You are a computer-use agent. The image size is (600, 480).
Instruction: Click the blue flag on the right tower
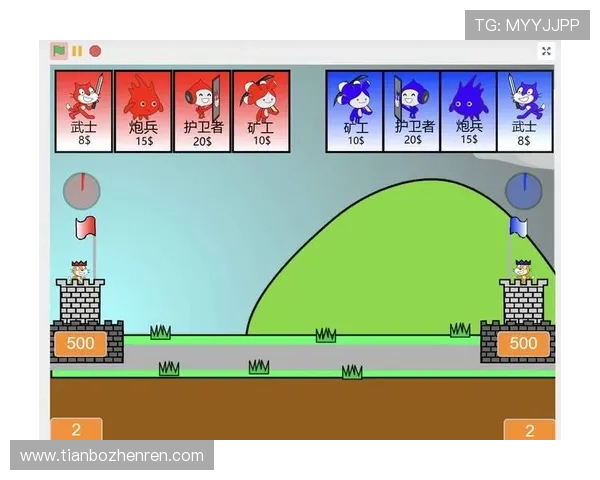coord(518,226)
